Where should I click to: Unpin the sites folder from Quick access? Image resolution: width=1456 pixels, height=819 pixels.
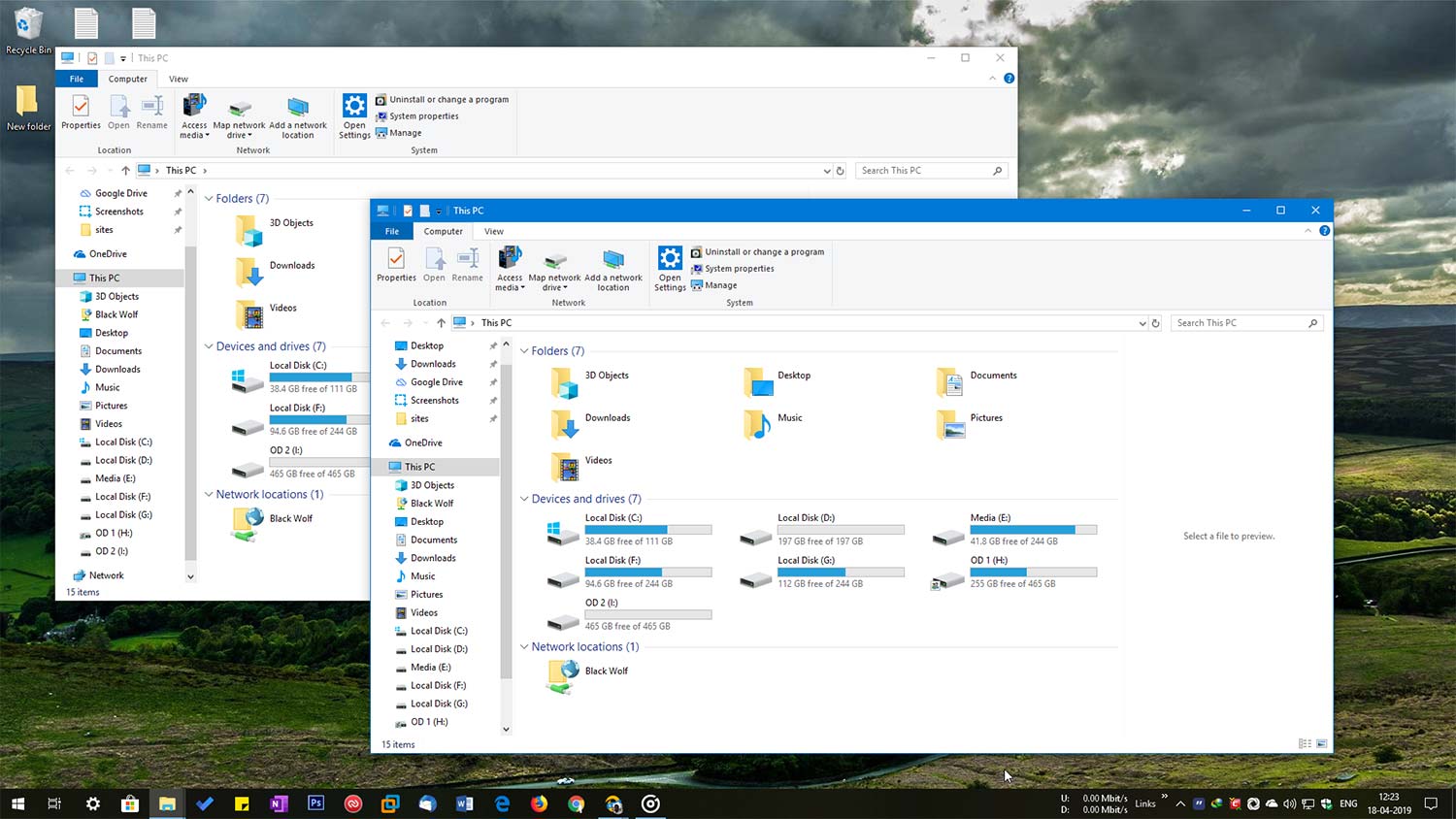[x=493, y=419]
